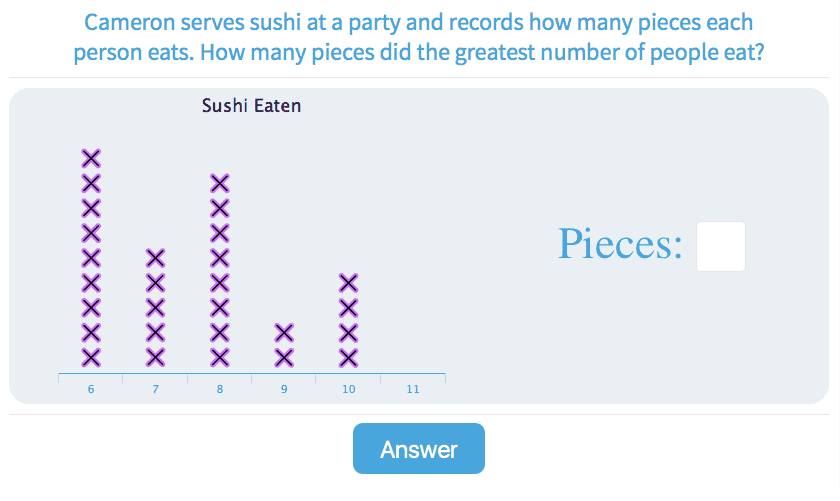
Task: Click the axis label 9
Action: [x=284, y=389]
